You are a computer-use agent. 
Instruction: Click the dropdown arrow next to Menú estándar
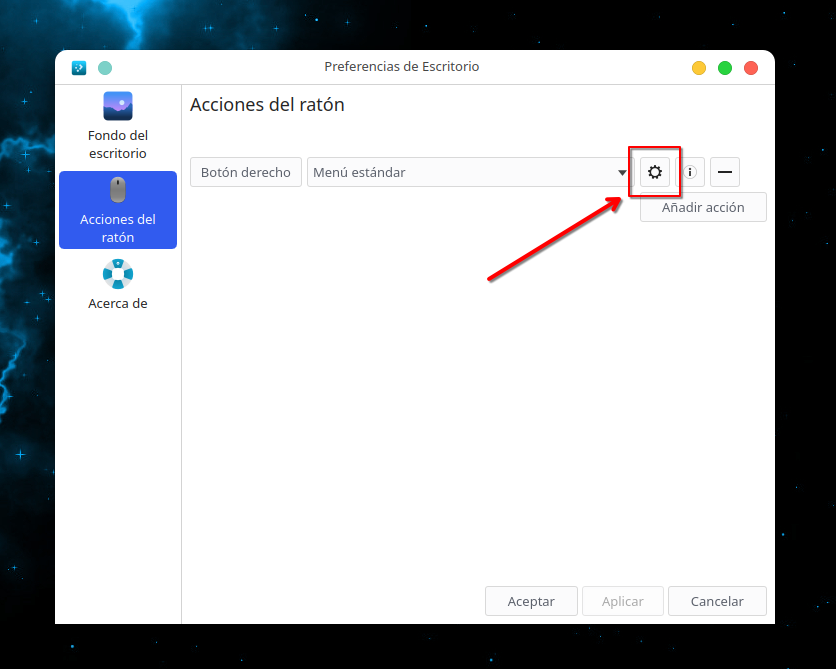coord(622,173)
